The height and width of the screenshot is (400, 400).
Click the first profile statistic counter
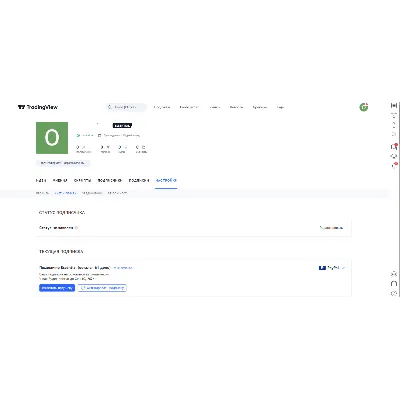tap(83, 149)
